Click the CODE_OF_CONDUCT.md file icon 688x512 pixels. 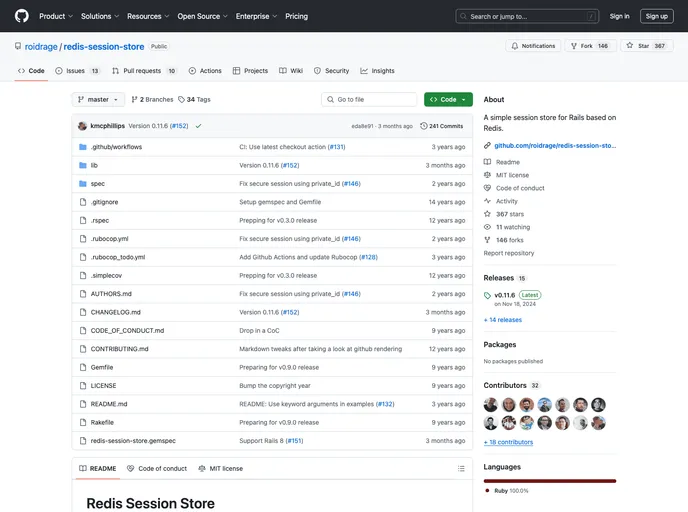coord(82,331)
